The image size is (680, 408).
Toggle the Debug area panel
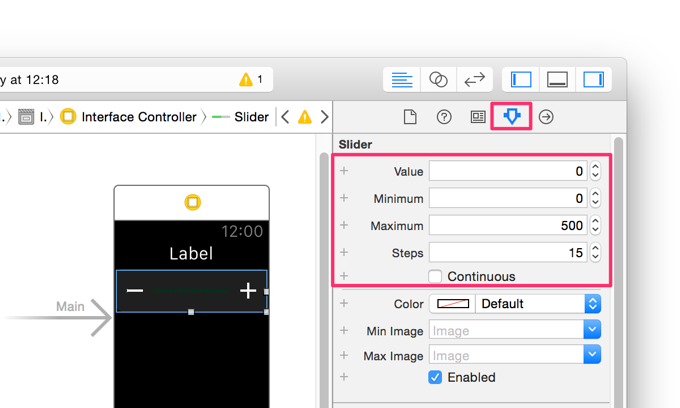pyautogui.click(x=557, y=80)
